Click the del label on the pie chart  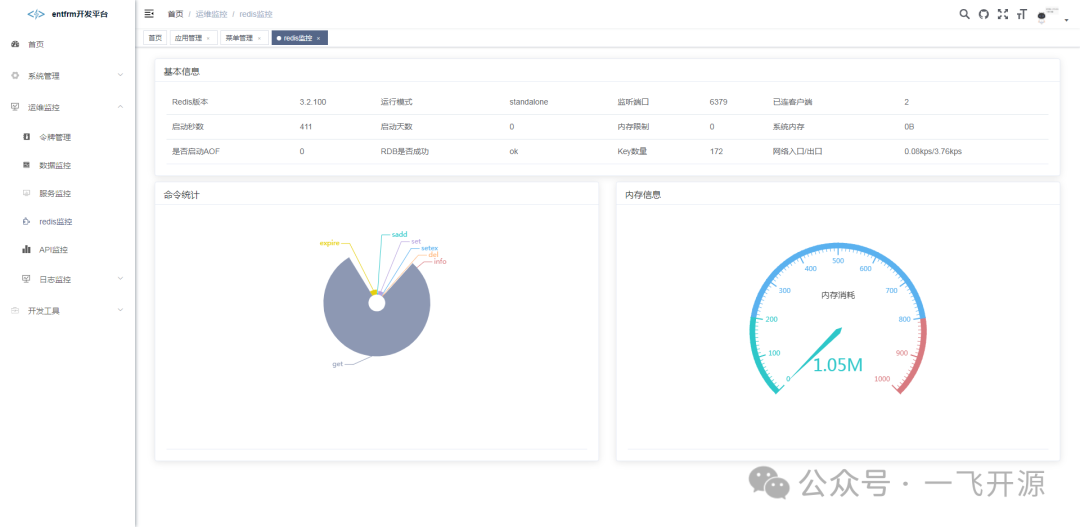click(434, 255)
